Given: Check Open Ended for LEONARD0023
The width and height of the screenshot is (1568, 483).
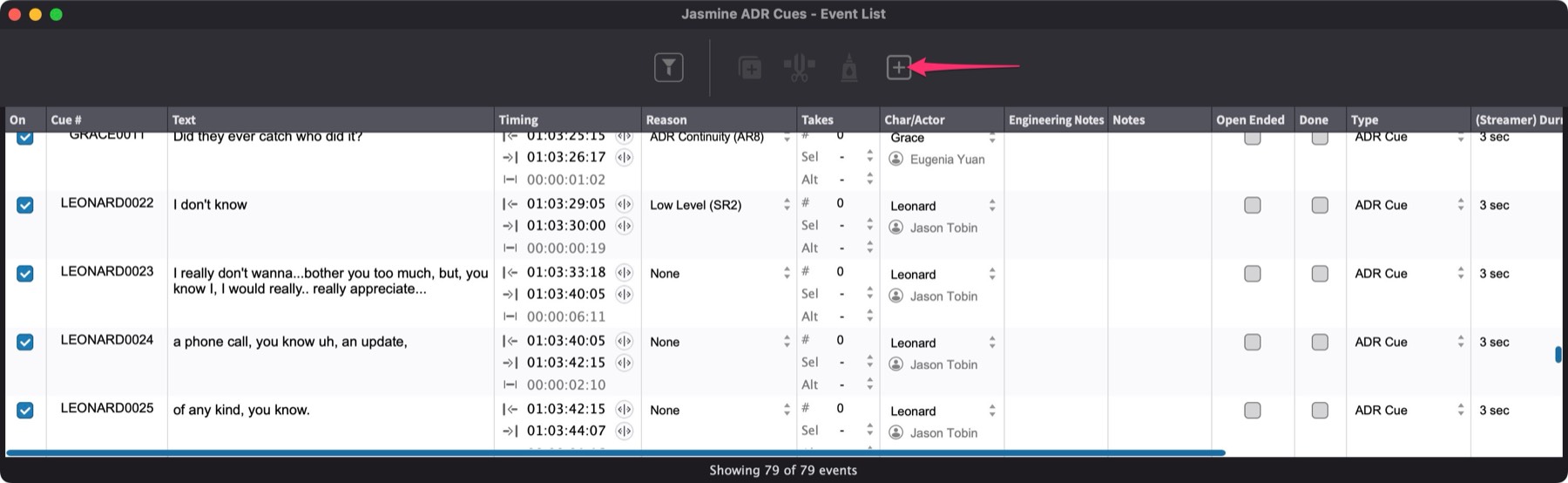Looking at the screenshot, I should (x=1253, y=274).
